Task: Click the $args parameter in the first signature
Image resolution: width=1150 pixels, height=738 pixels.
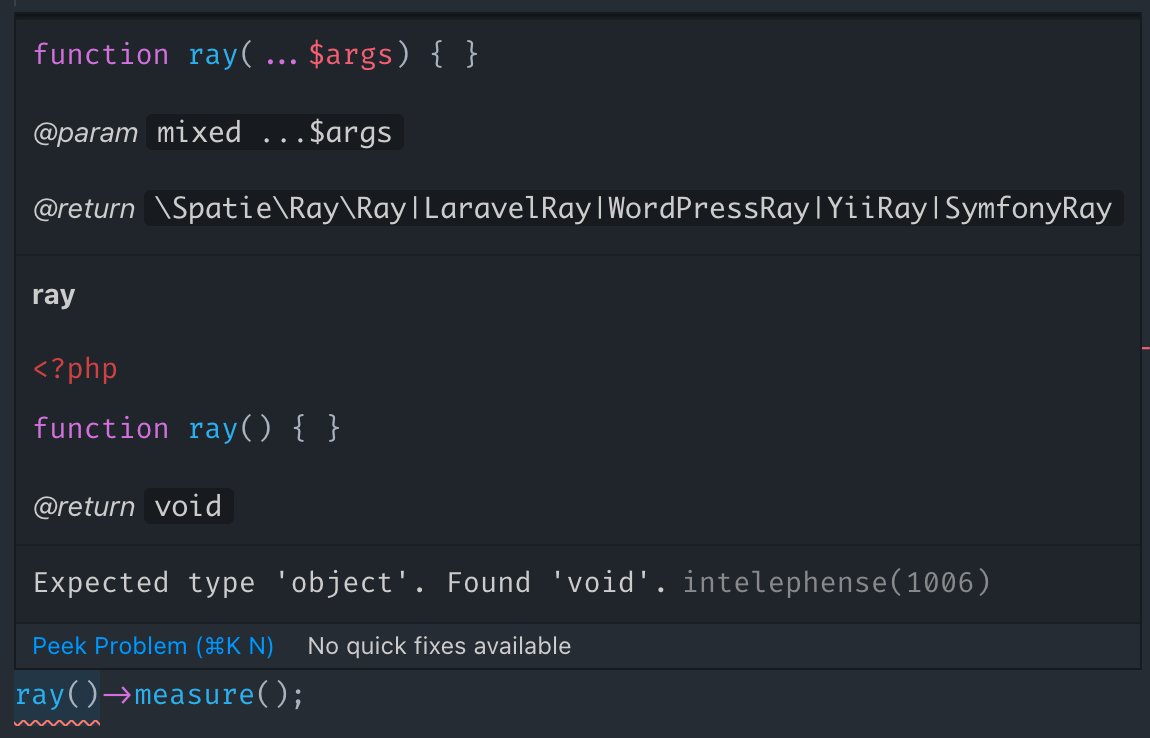Action: [x=351, y=55]
